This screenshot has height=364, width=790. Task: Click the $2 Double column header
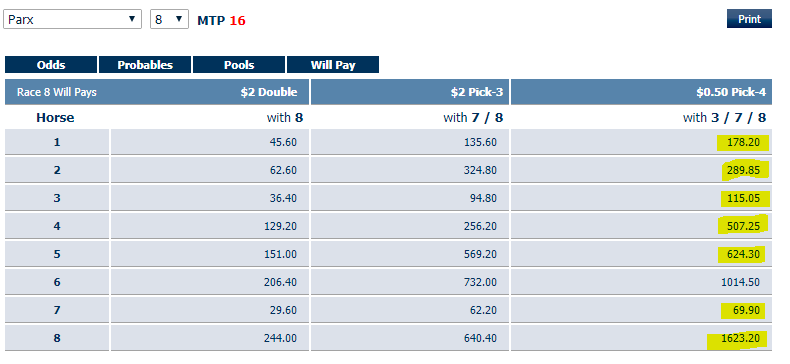pos(269,92)
